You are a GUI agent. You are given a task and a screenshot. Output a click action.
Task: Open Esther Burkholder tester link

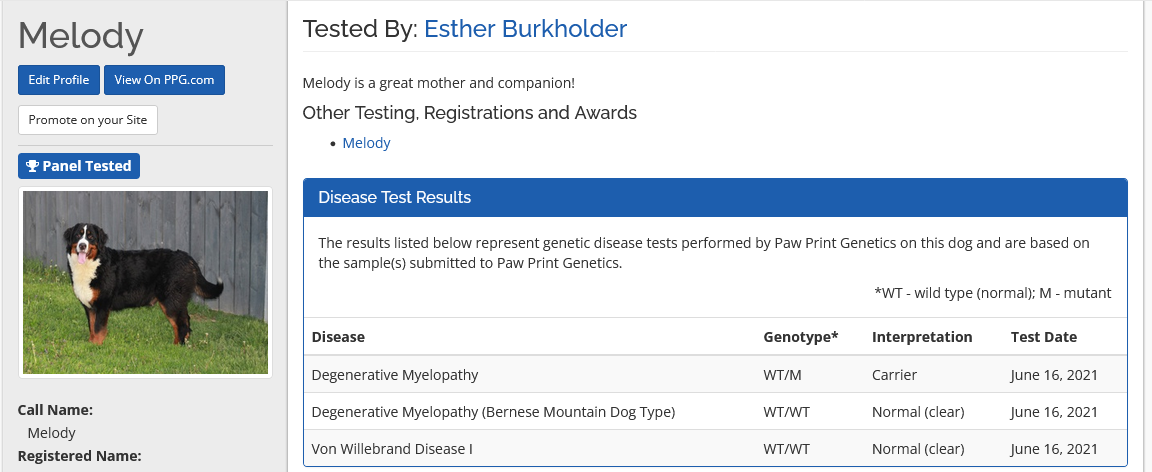(525, 28)
